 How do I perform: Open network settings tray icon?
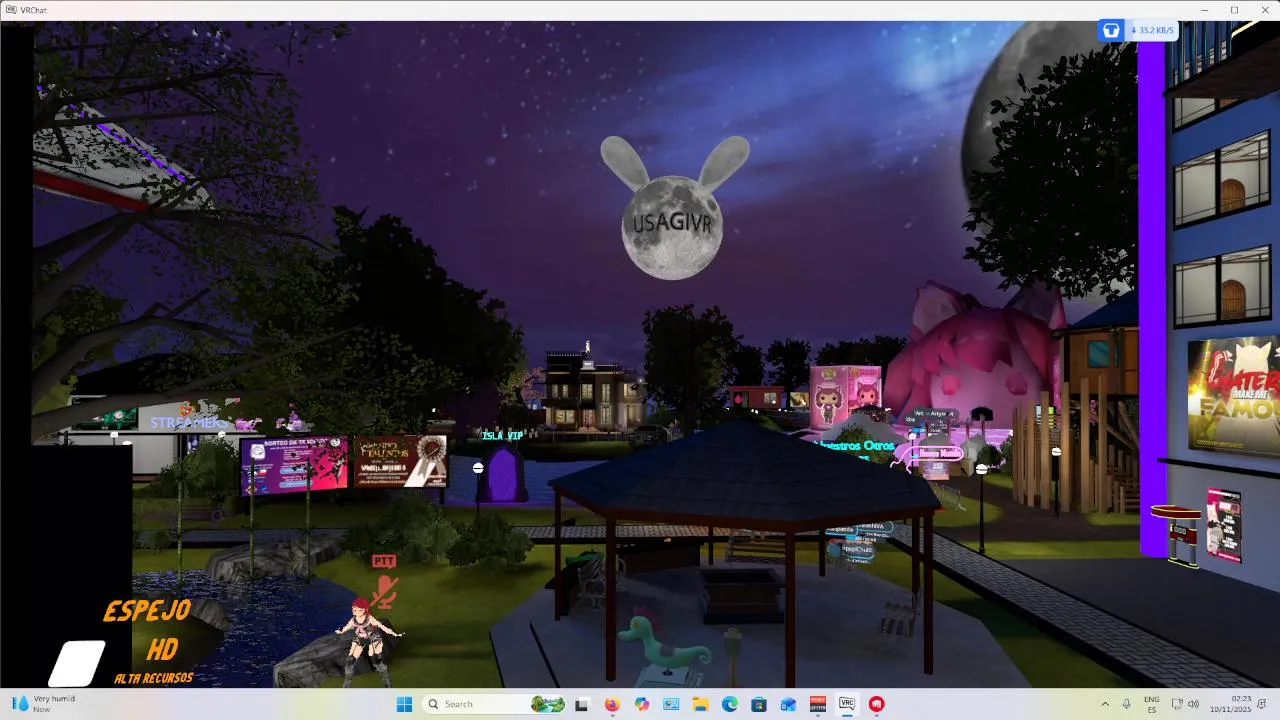click(x=1177, y=704)
